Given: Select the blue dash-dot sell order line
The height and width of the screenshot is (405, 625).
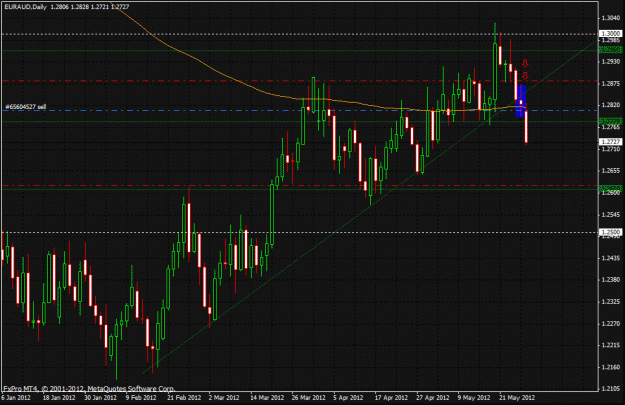Looking at the screenshot, I should coord(299,110).
